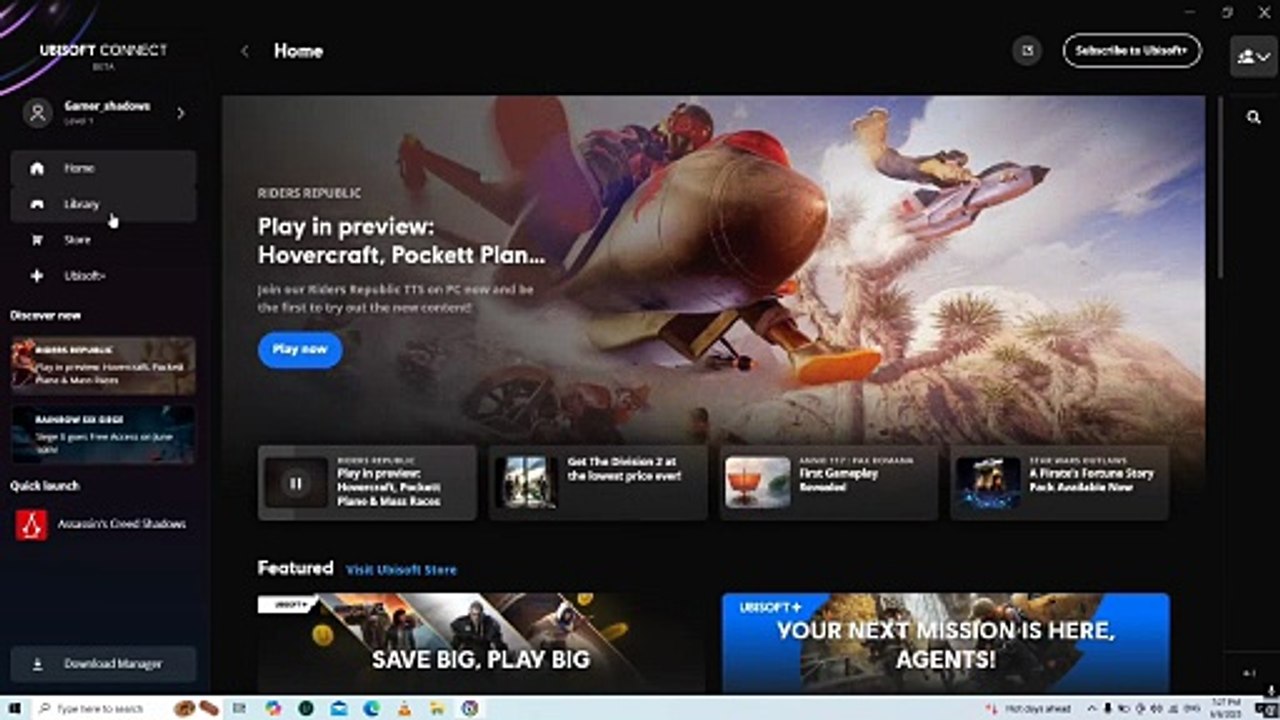Open the Hot days ahead weather widget
The width and height of the screenshot is (1280, 720).
point(1028,708)
